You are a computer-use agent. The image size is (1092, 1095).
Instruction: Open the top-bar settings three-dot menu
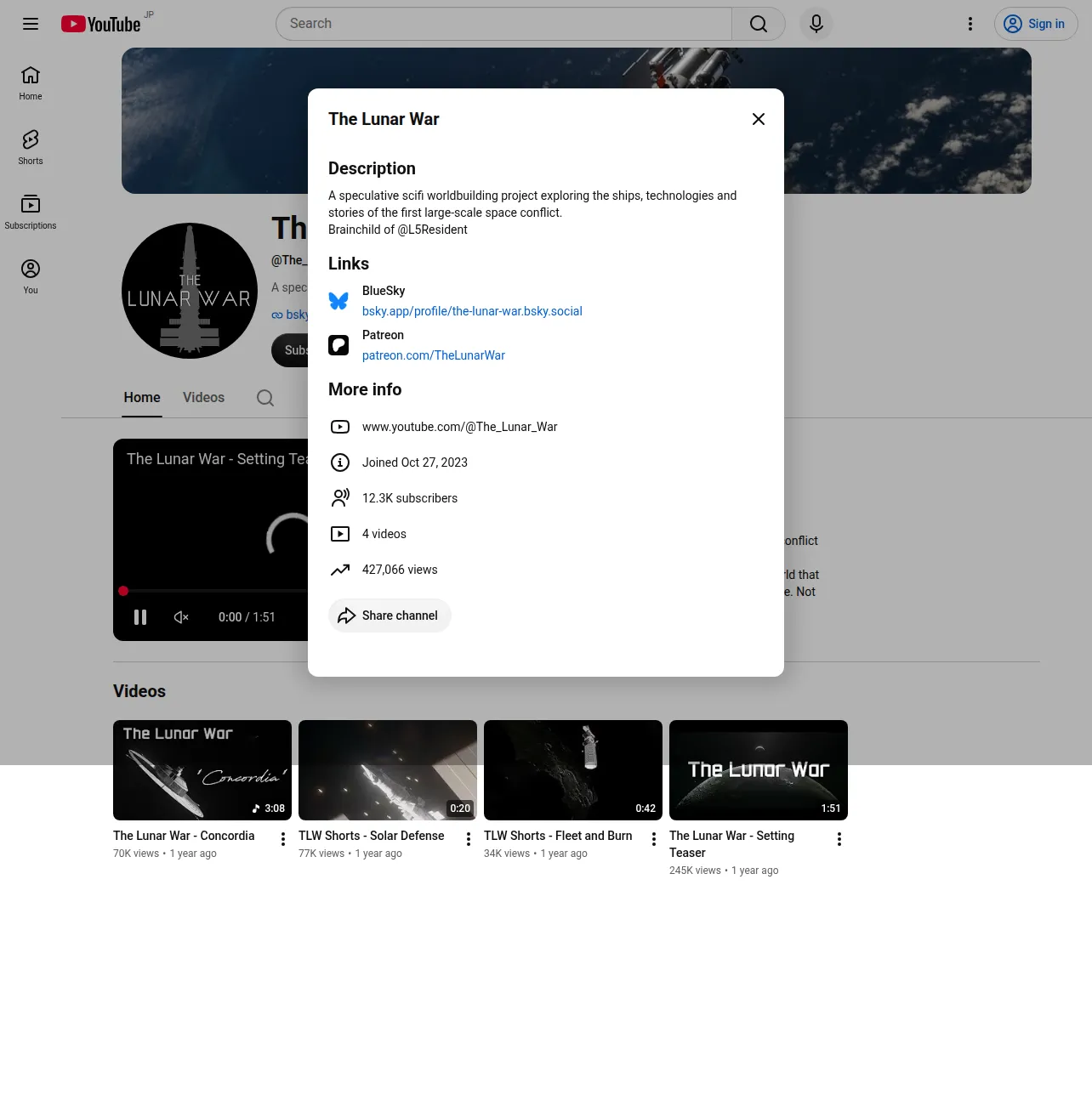(970, 24)
